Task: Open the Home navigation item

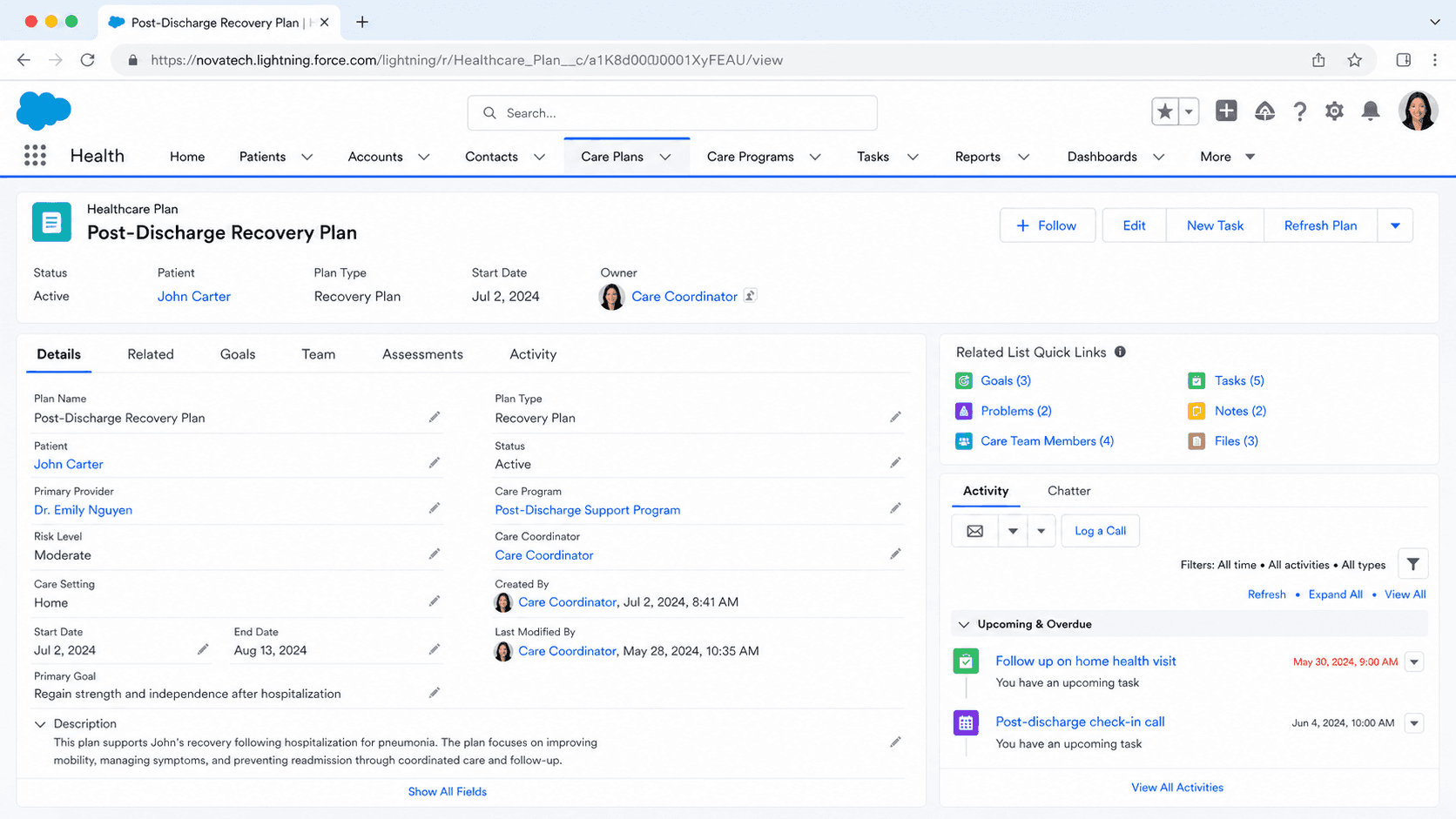Action: (187, 157)
